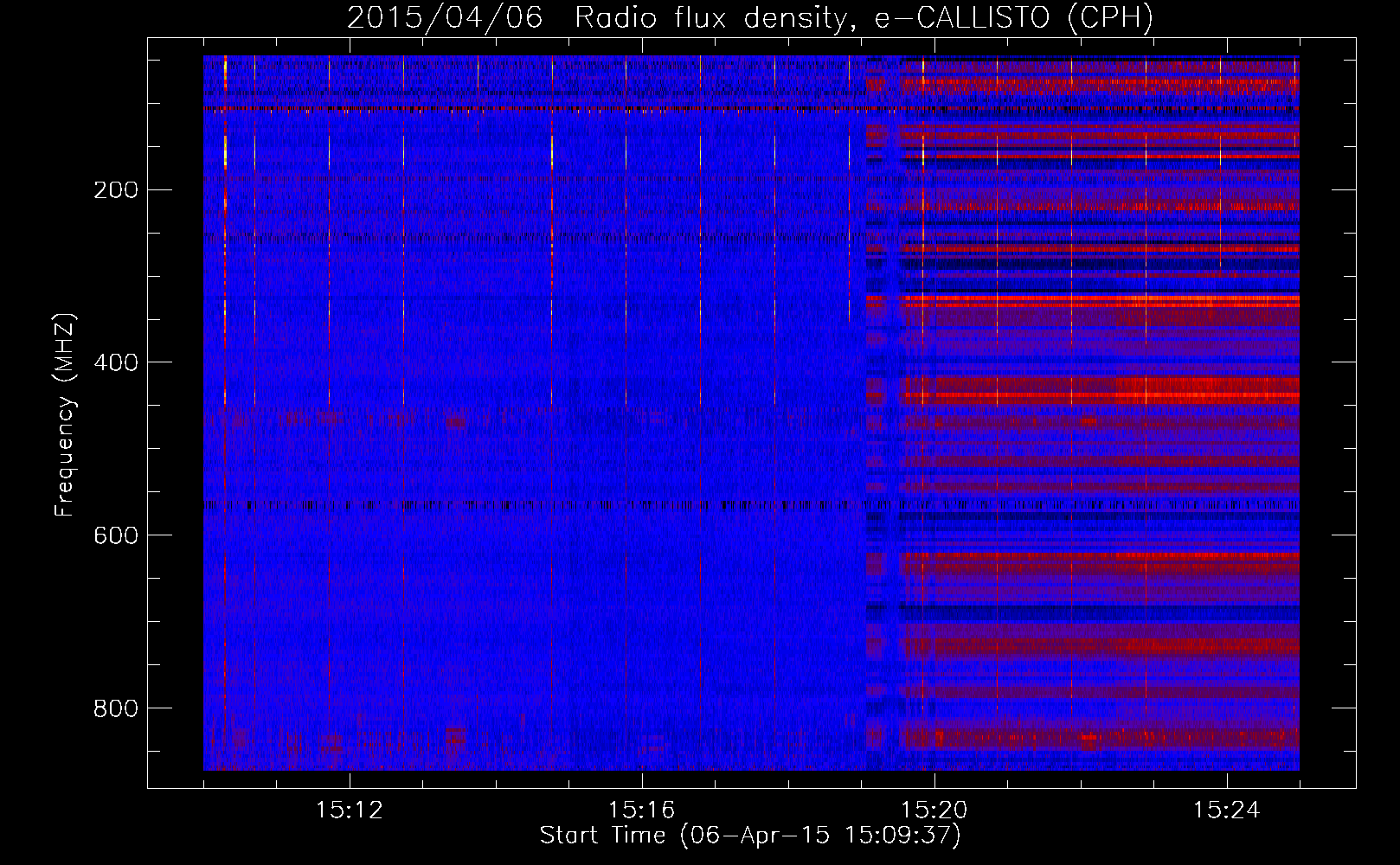Viewport: 1400px width, 865px height.
Task: Choose the 15:24 time tick label
Action: tap(1227, 811)
